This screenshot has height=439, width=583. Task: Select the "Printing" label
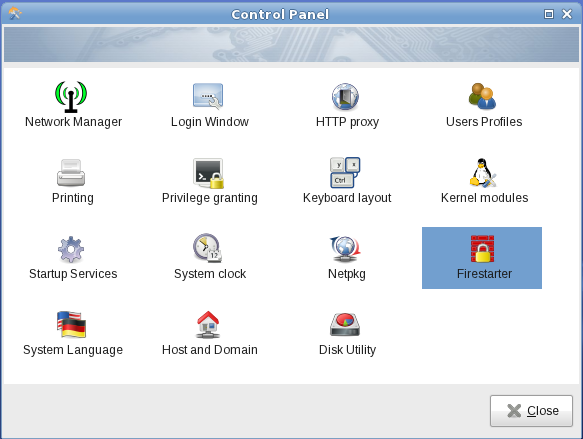click(73, 198)
